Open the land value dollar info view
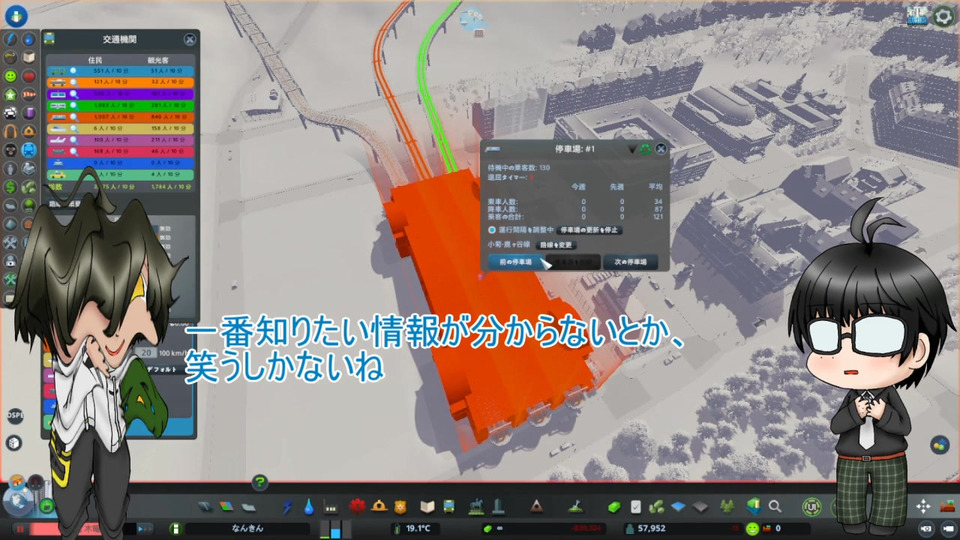960x540 pixels. click(11, 186)
